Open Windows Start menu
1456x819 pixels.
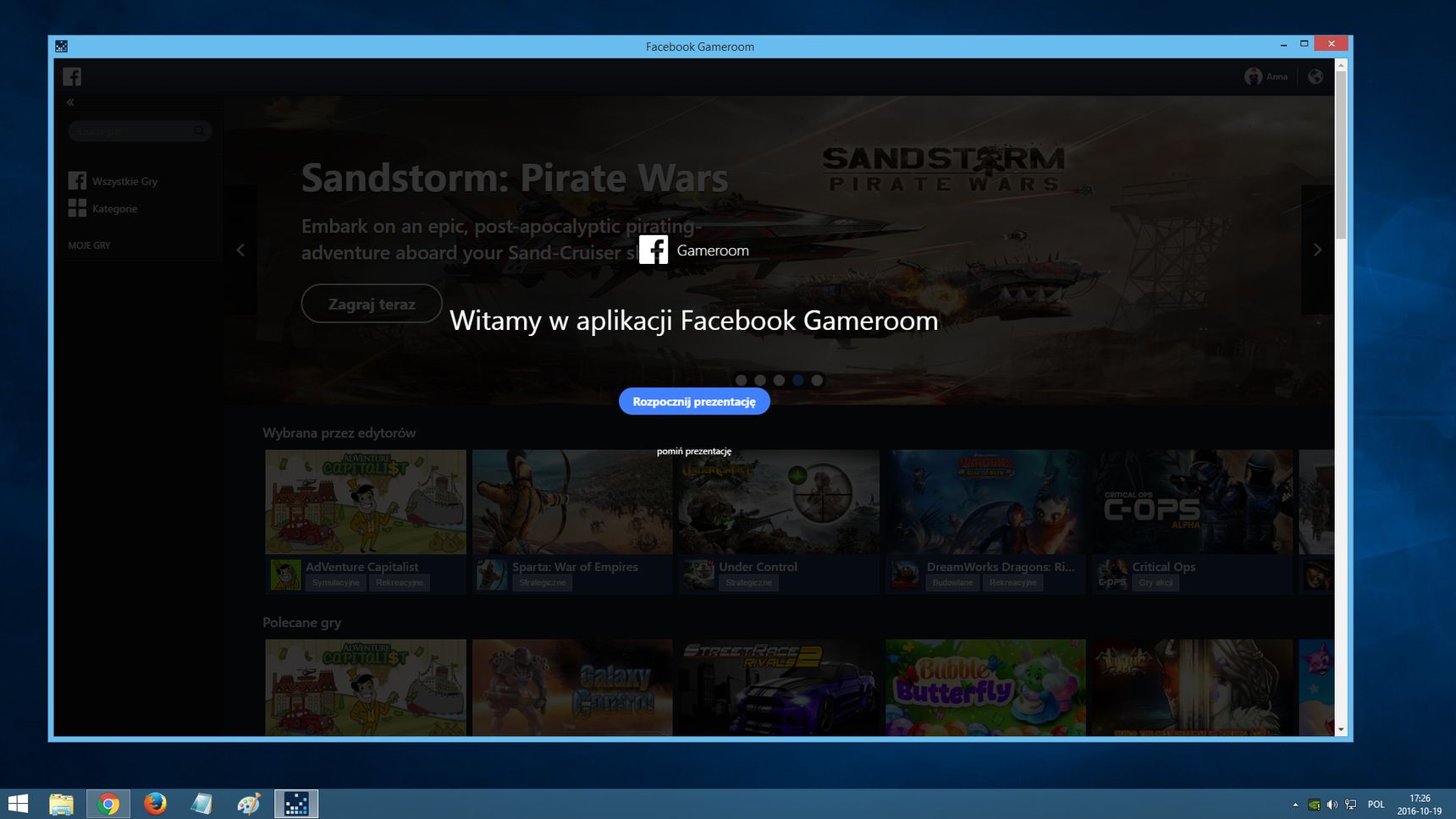(18, 804)
